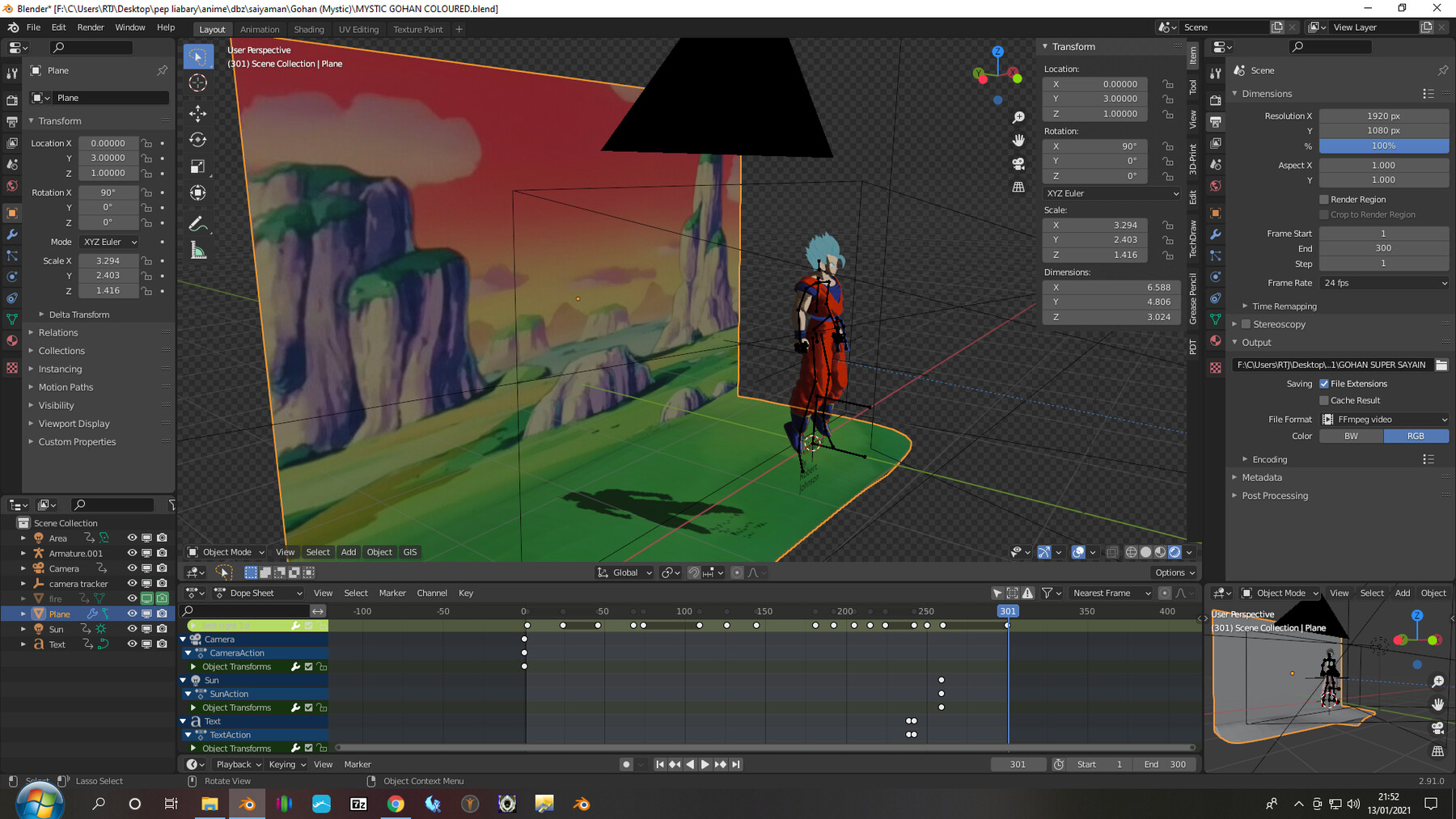Select the Rotate tool in the viewport toolbar
The height and width of the screenshot is (819, 1456).
point(198,139)
